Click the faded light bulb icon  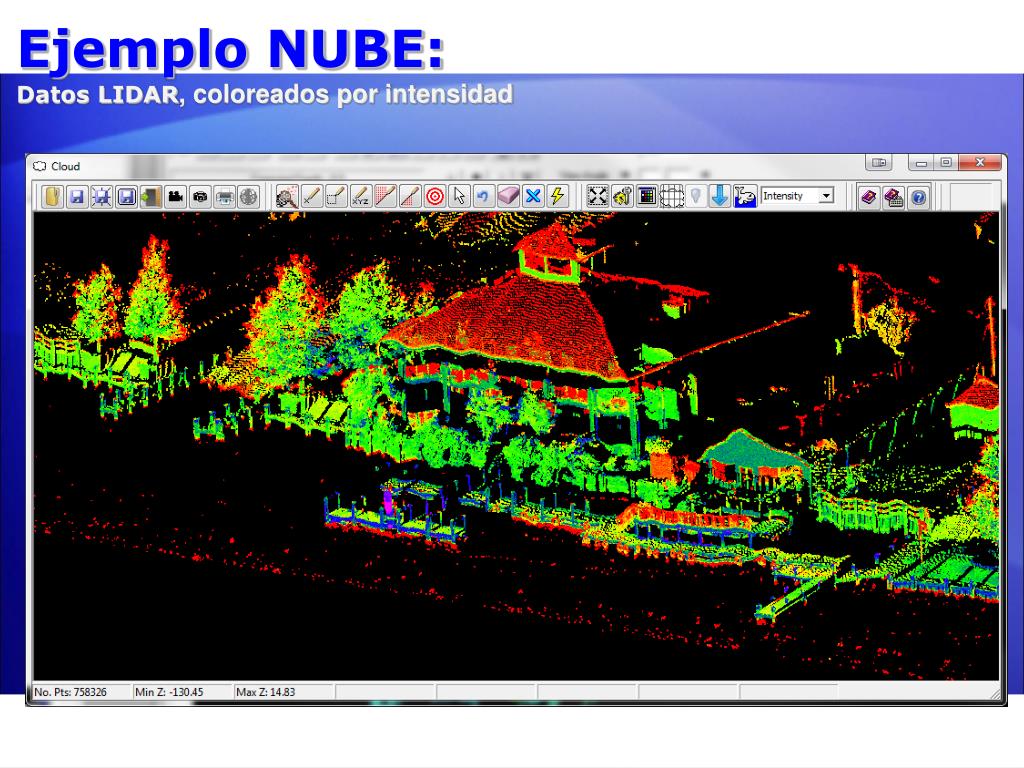(696, 196)
